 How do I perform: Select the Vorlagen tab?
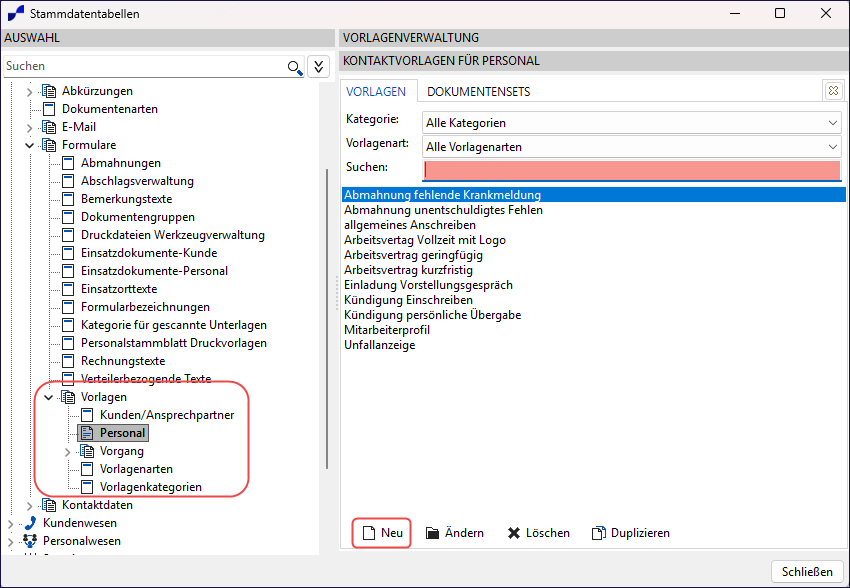pos(376,91)
